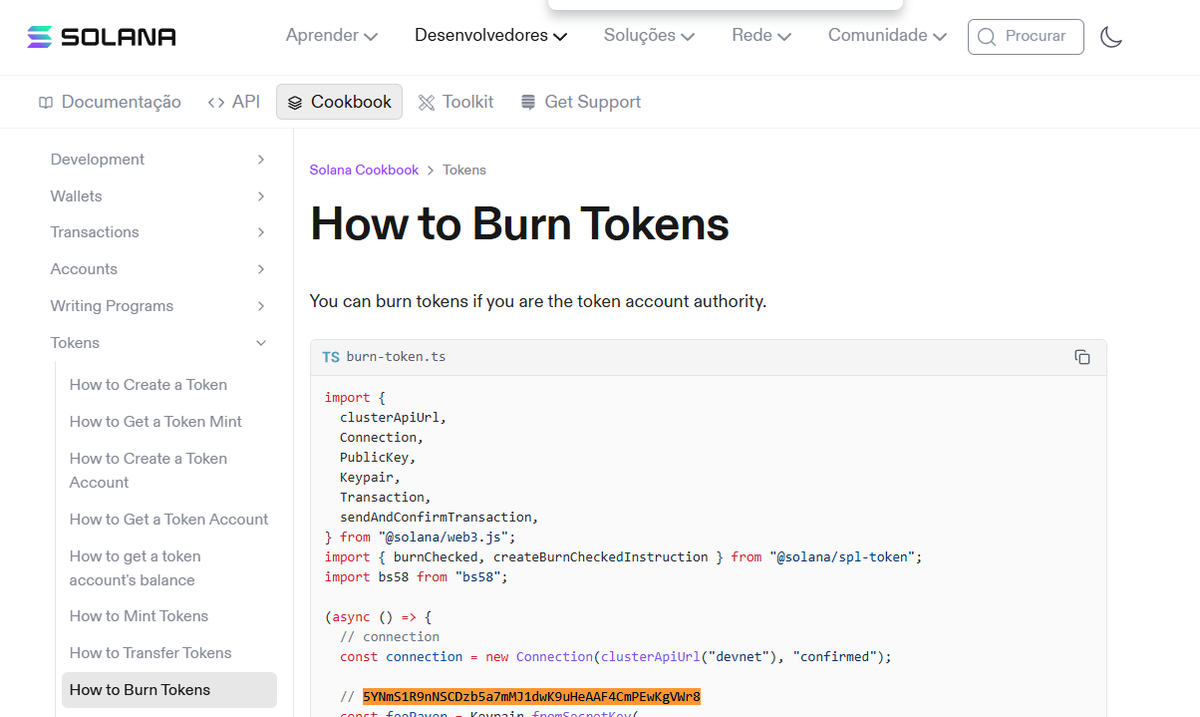Open the Comunidade dropdown menu
This screenshot has height=717, width=1200.
point(887,36)
